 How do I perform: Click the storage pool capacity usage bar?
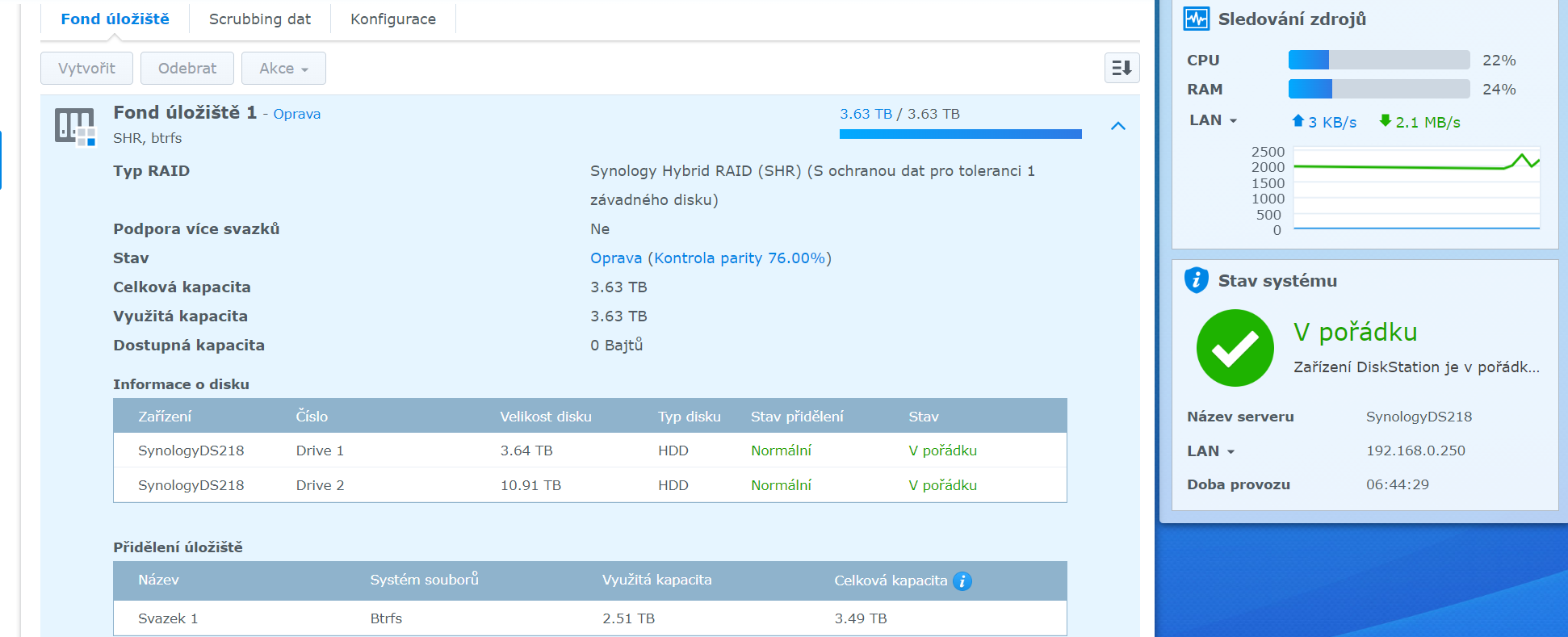(x=960, y=134)
